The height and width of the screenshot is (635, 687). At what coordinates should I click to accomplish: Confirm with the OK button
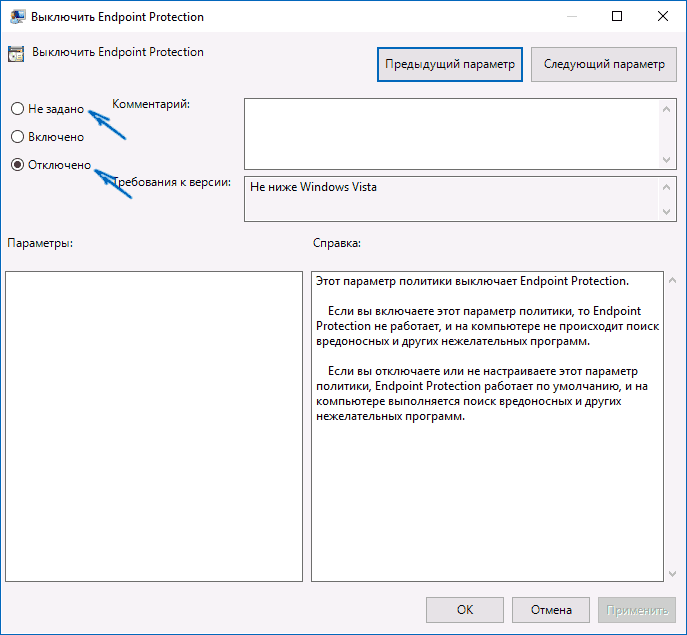pos(465,610)
